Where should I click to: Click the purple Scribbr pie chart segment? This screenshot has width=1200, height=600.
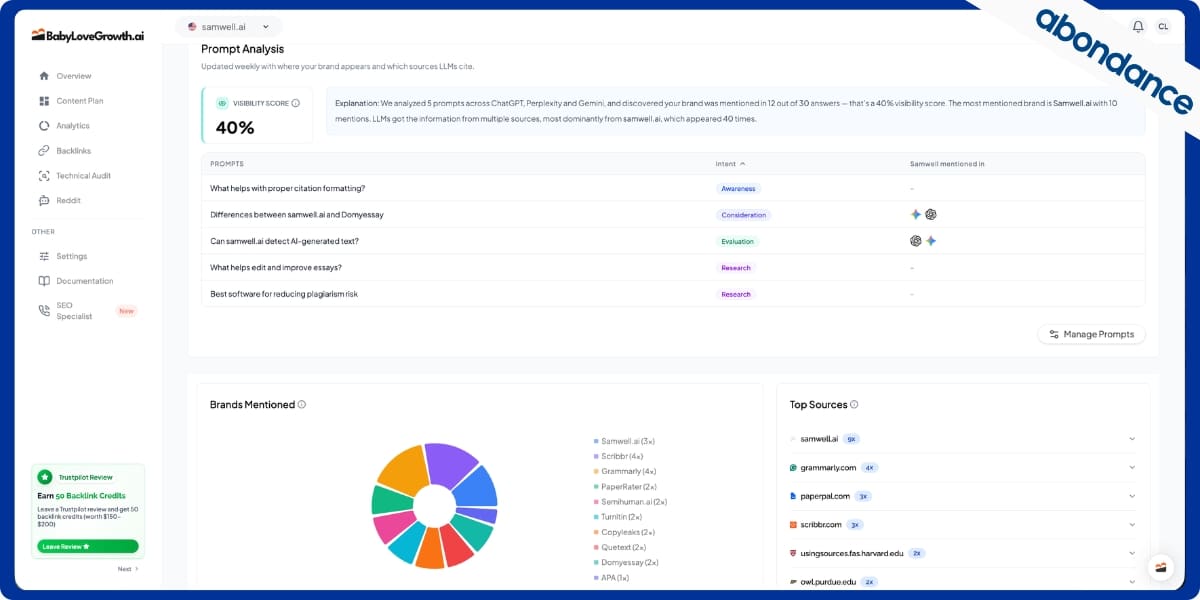pyautogui.click(x=451, y=462)
